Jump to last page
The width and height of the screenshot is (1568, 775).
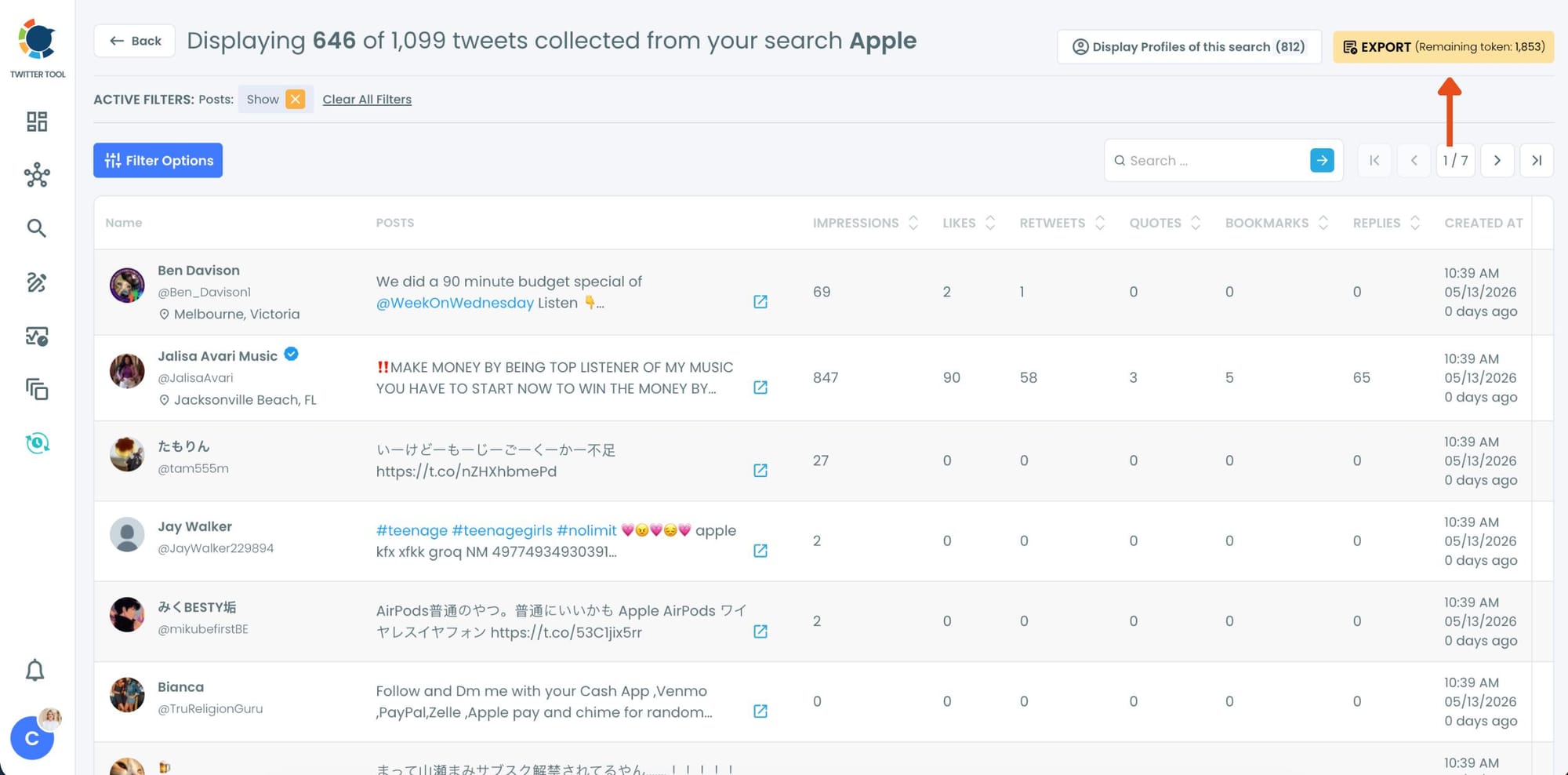[x=1537, y=160]
